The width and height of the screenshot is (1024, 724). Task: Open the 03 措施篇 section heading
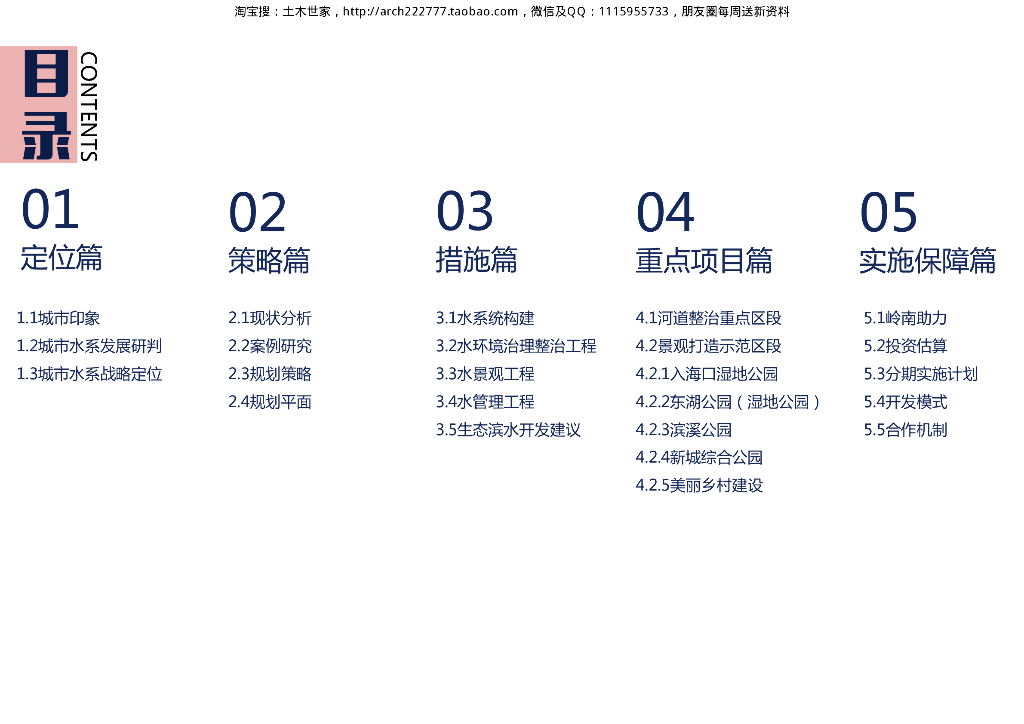pyautogui.click(x=476, y=232)
